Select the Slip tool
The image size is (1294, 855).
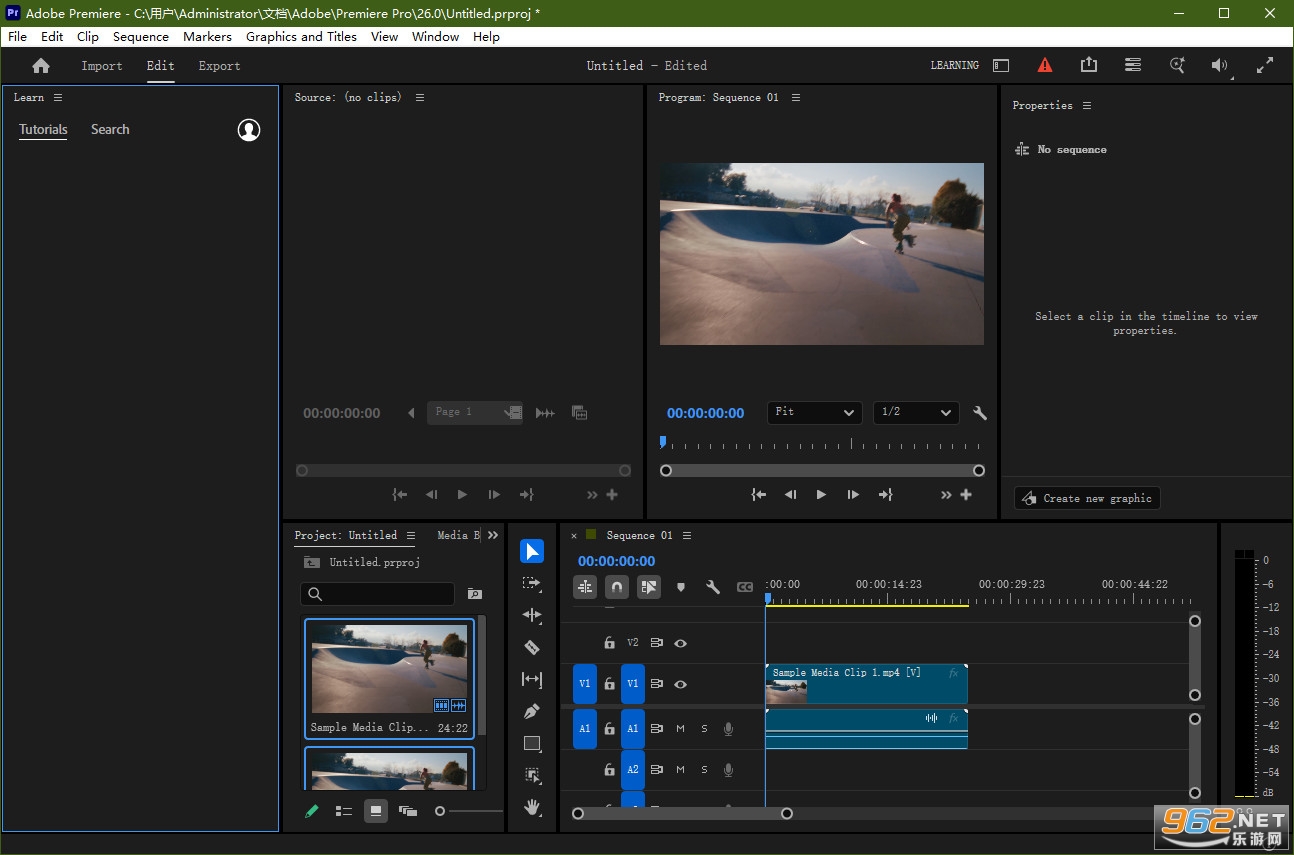point(532,679)
